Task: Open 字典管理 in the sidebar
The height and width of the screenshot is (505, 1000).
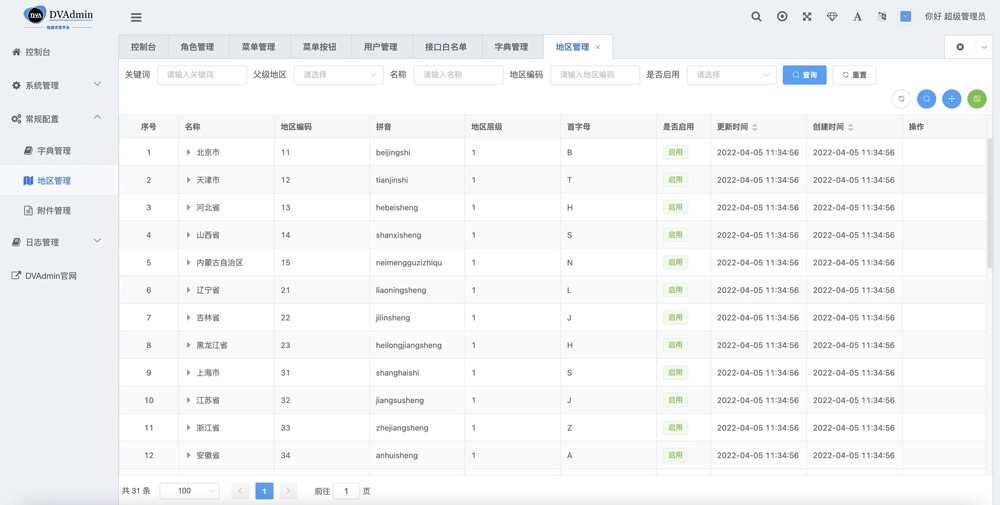Action: coord(53,151)
